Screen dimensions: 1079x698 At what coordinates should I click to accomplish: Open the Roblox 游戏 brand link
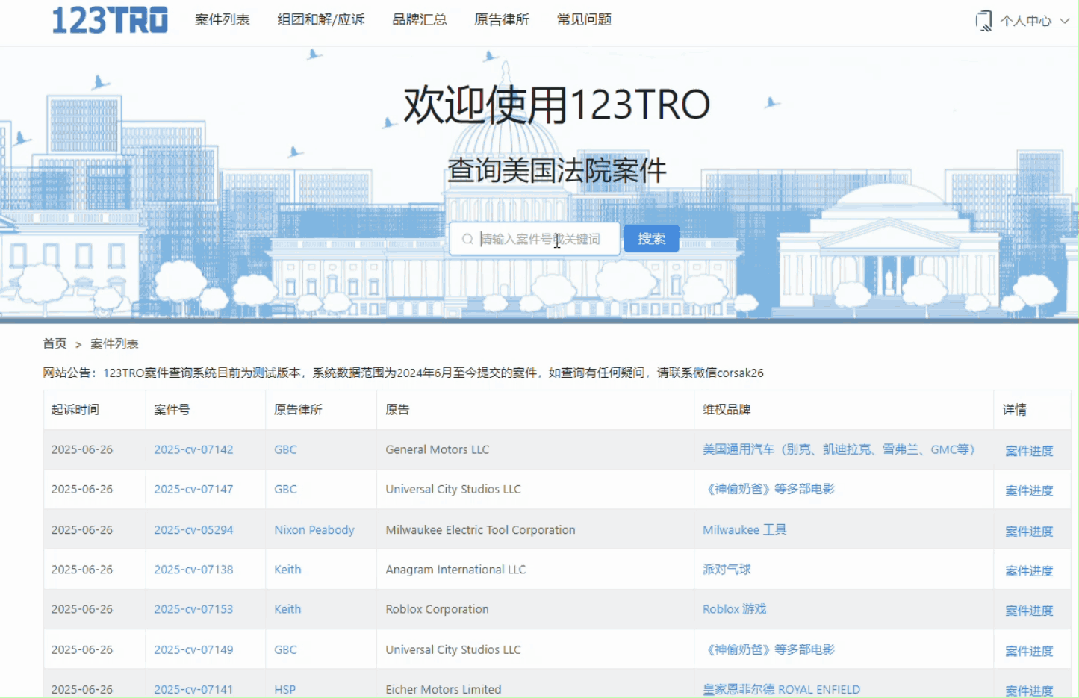click(734, 610)
